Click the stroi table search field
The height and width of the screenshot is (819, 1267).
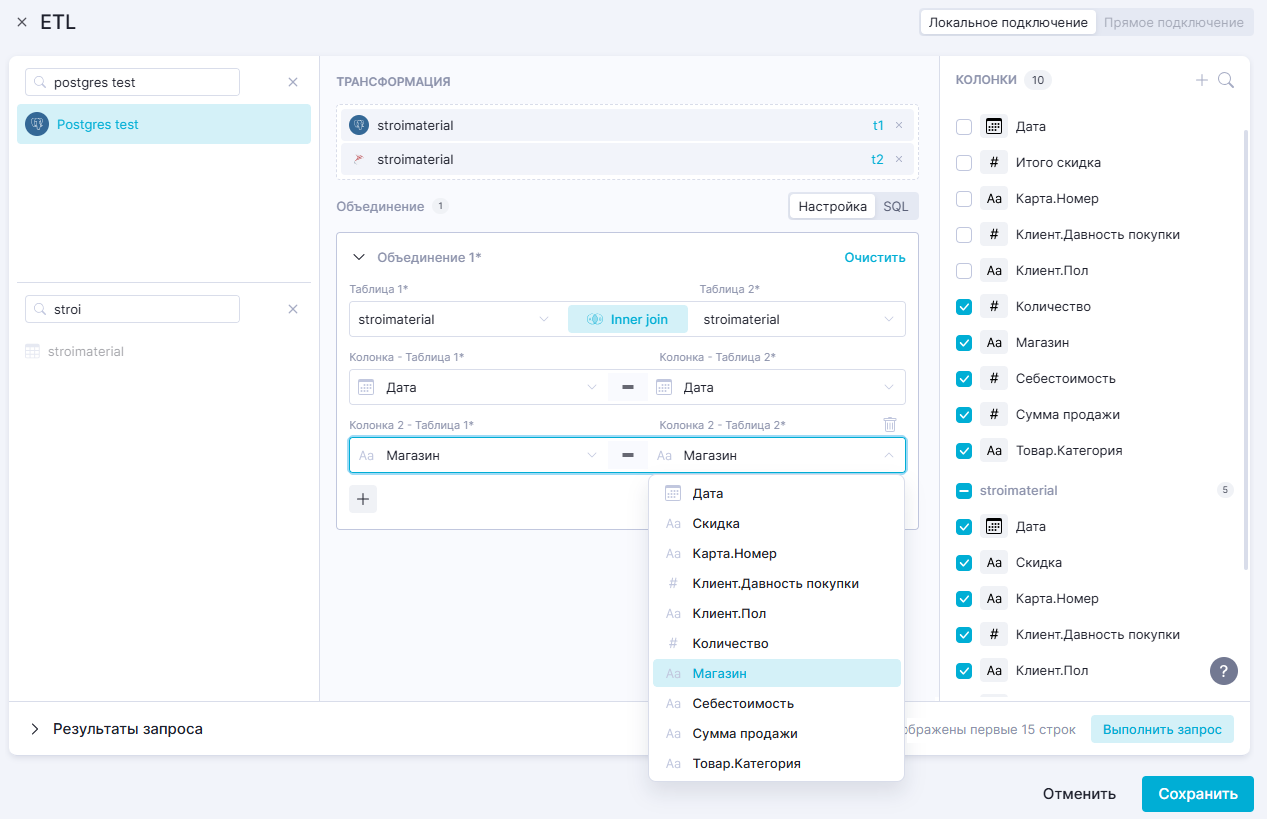pos(132,310)
